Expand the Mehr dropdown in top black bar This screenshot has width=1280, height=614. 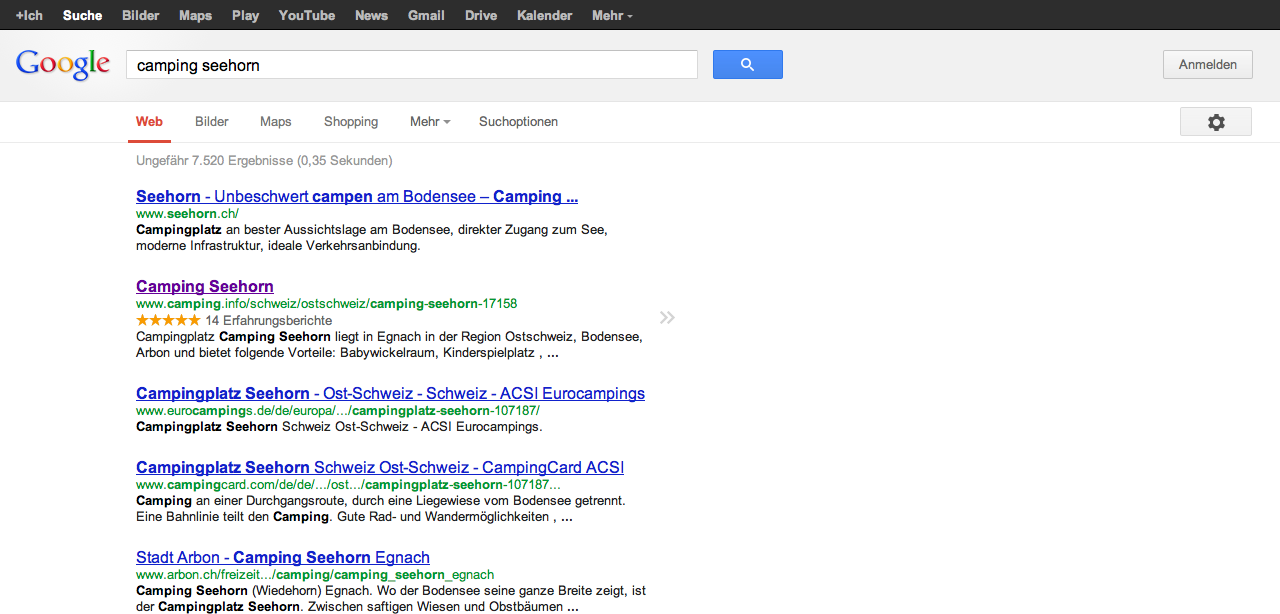click(x=611, y=15)
